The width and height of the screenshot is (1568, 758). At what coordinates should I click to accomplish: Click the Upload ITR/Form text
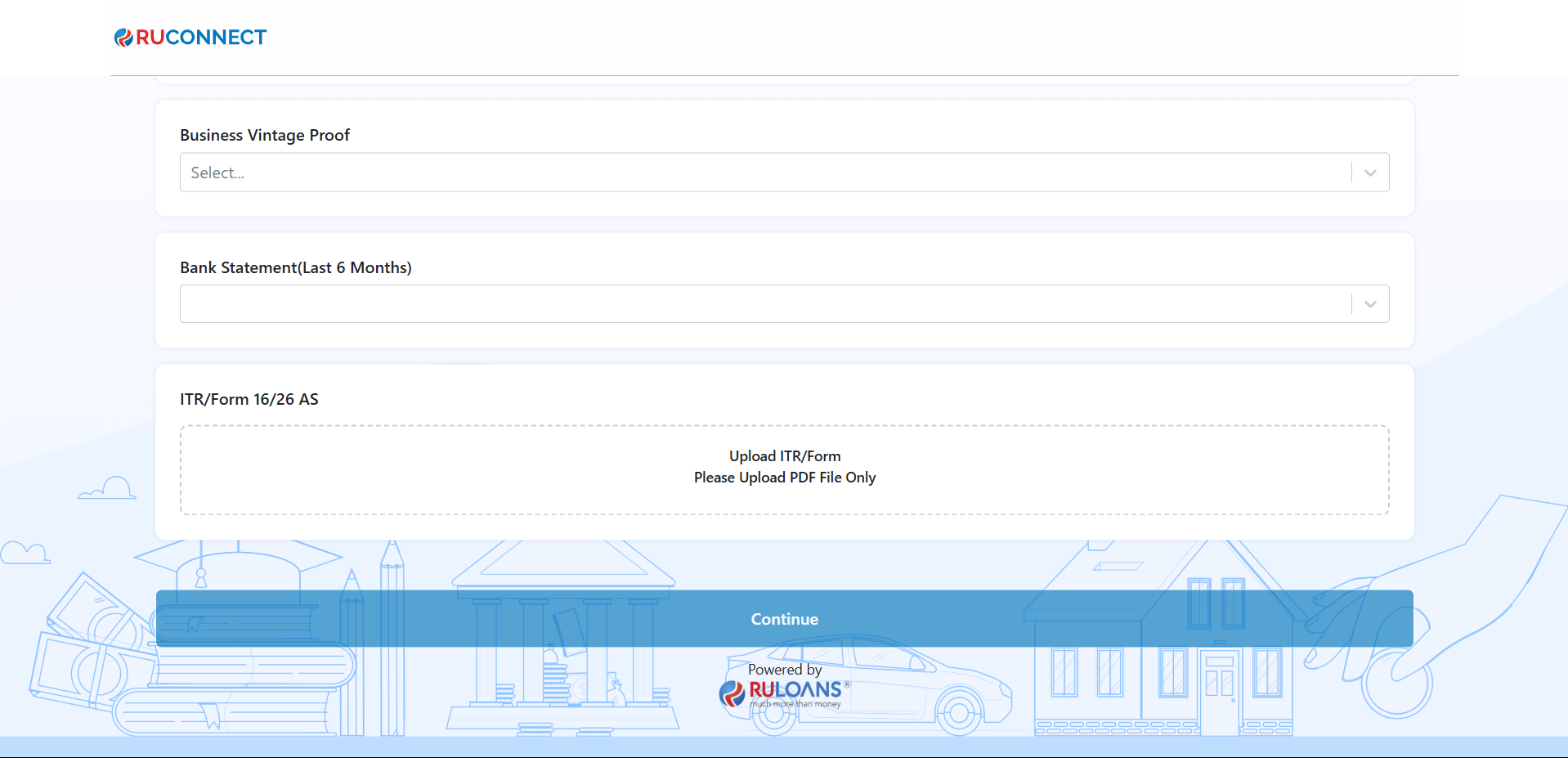[x=785, y=456]
